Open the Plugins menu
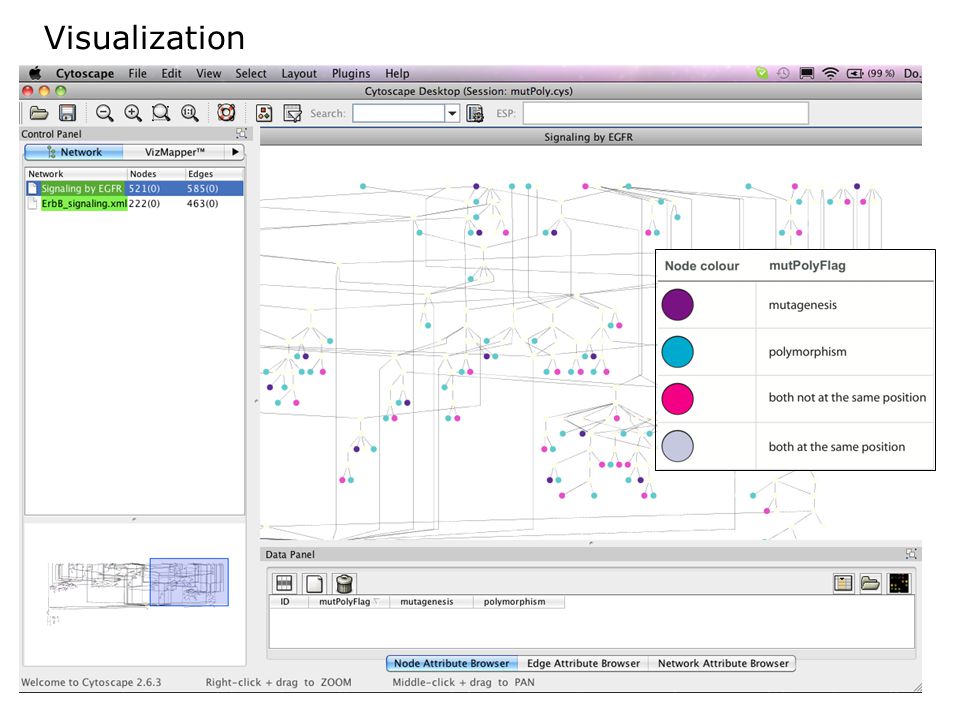The image size is (960, 720). click(x=351, y=73)
